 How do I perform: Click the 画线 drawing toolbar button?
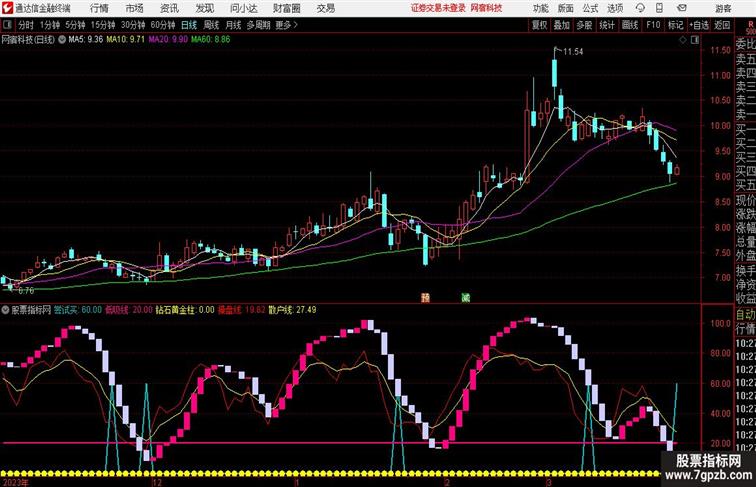630,25
